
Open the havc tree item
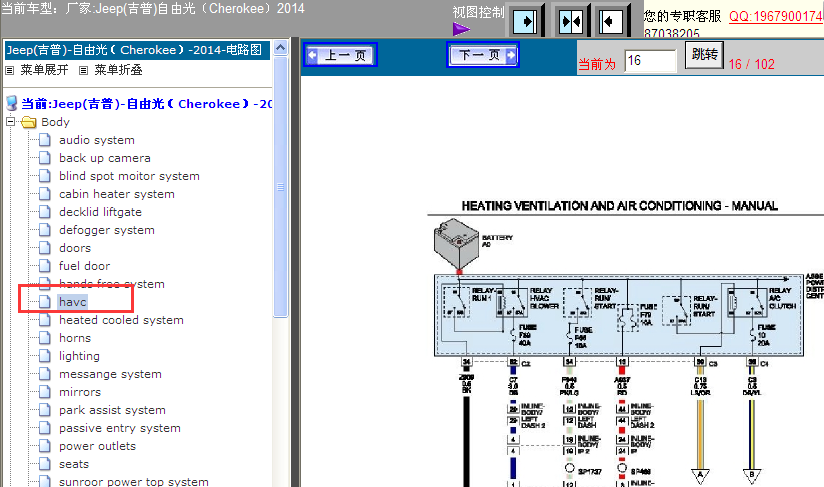click(x=73, y=302)
